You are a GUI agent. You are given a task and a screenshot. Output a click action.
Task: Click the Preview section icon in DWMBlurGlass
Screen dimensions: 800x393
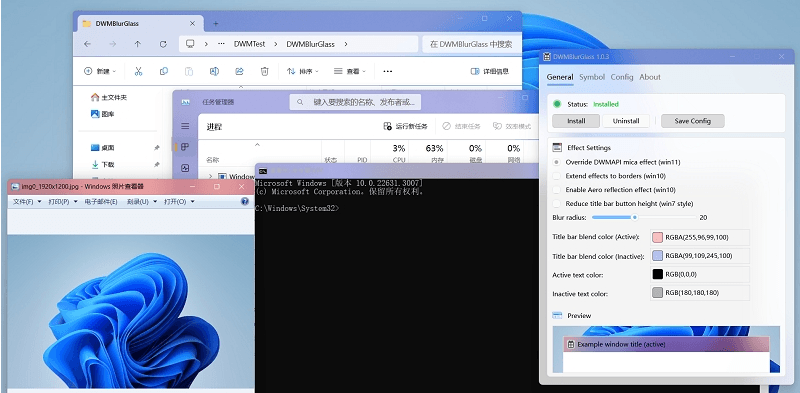click(557, 315)
